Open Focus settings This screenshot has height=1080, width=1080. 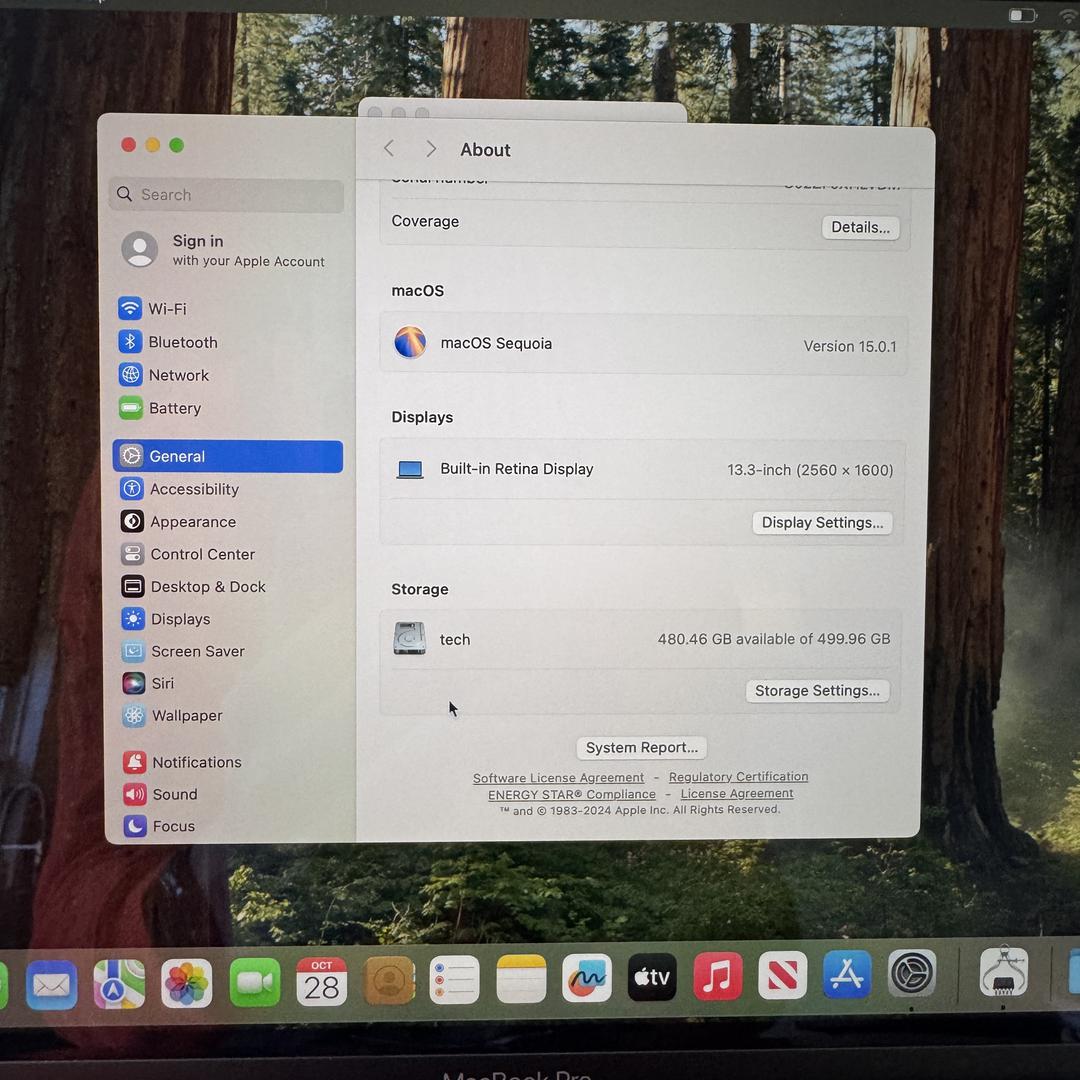(159, 826)
